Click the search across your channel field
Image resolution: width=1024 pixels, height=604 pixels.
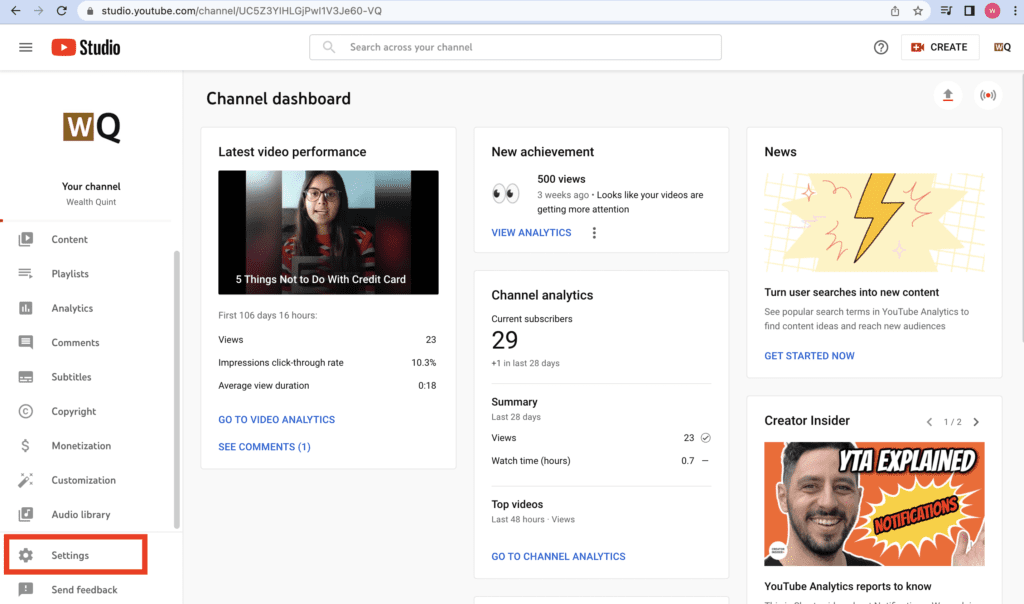point(515,47)
